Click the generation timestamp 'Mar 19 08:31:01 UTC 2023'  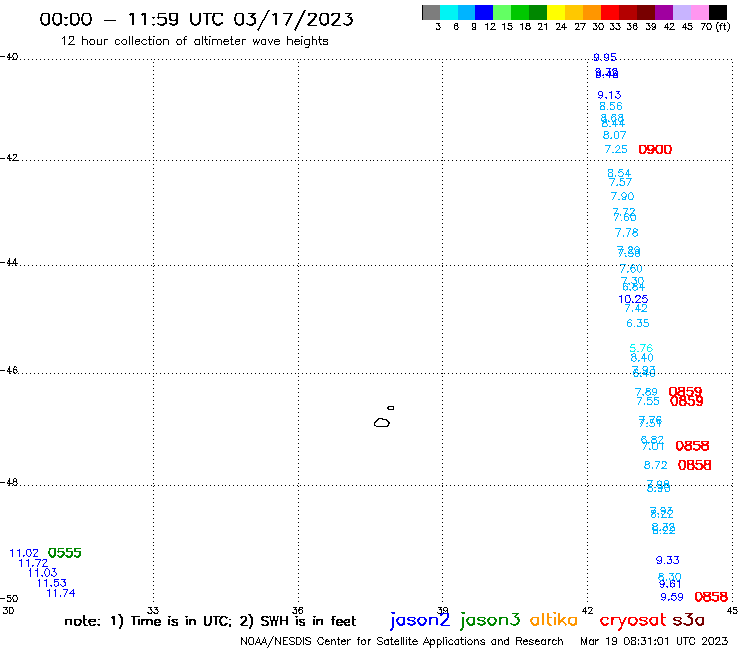pos(654,641)
